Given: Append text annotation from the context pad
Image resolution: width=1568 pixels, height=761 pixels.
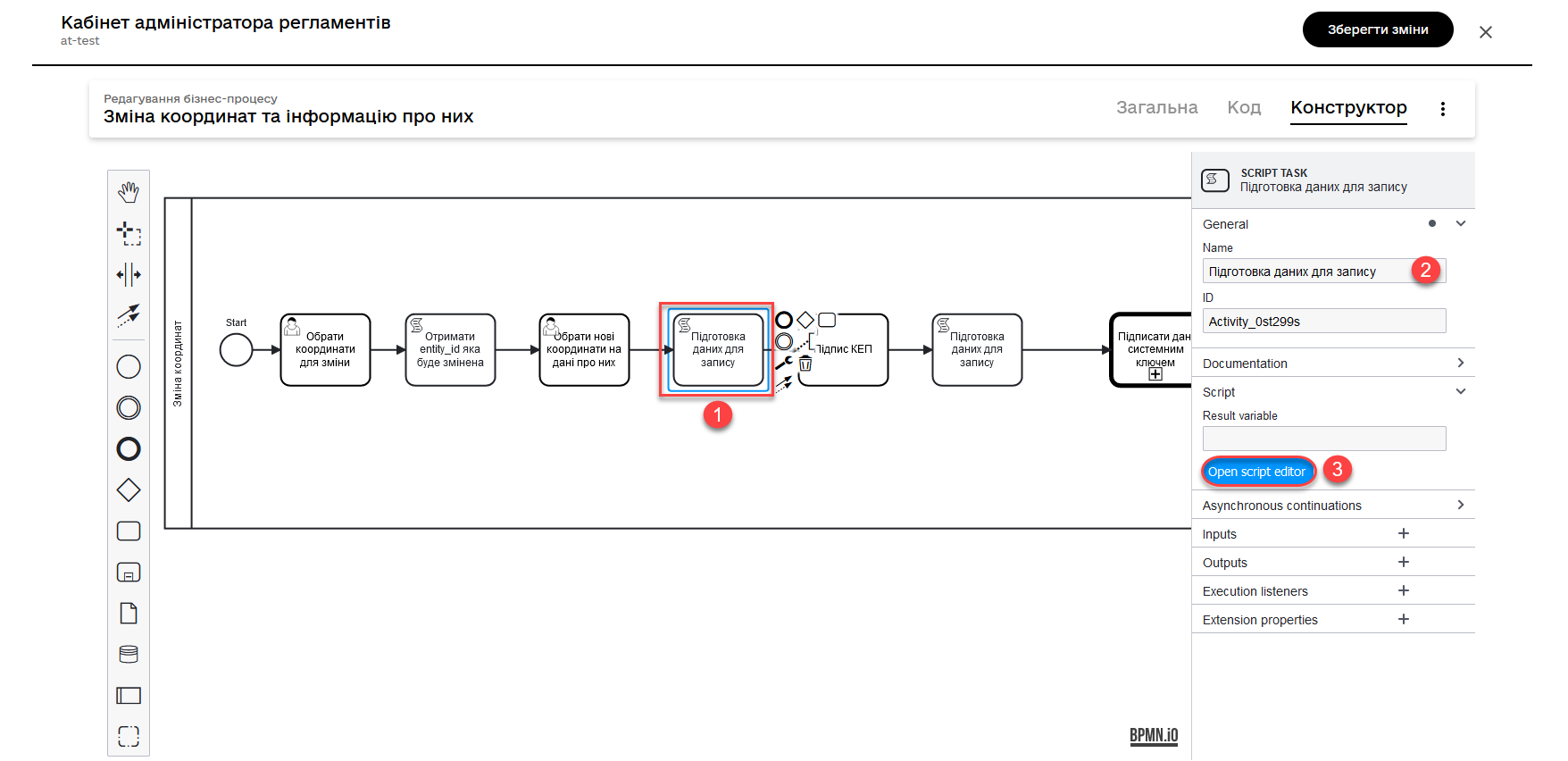Looking at the screenshot, I should (x=805, y=341).
